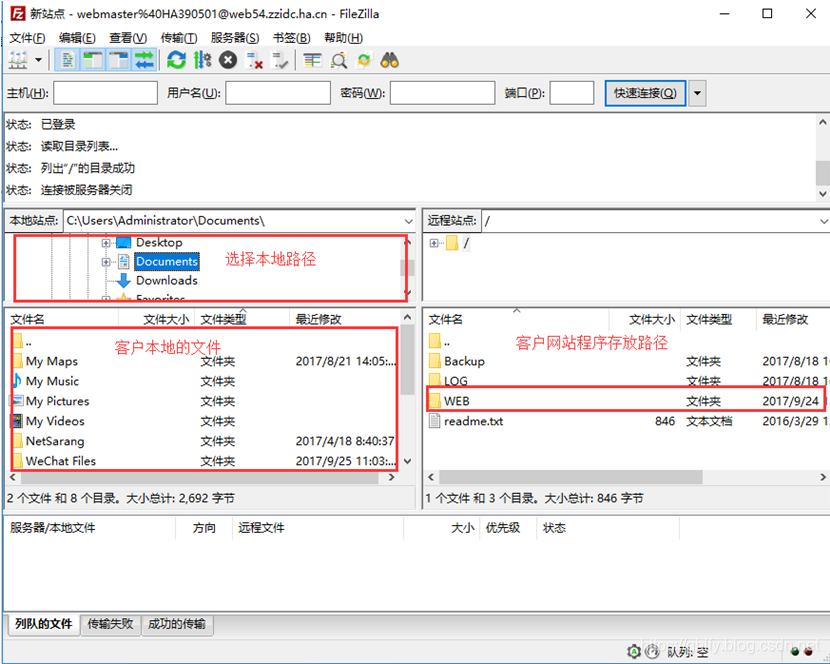Toggle processing of the transfer queue
The height and width of the screenshot is (664, 830).
[202, 60]
